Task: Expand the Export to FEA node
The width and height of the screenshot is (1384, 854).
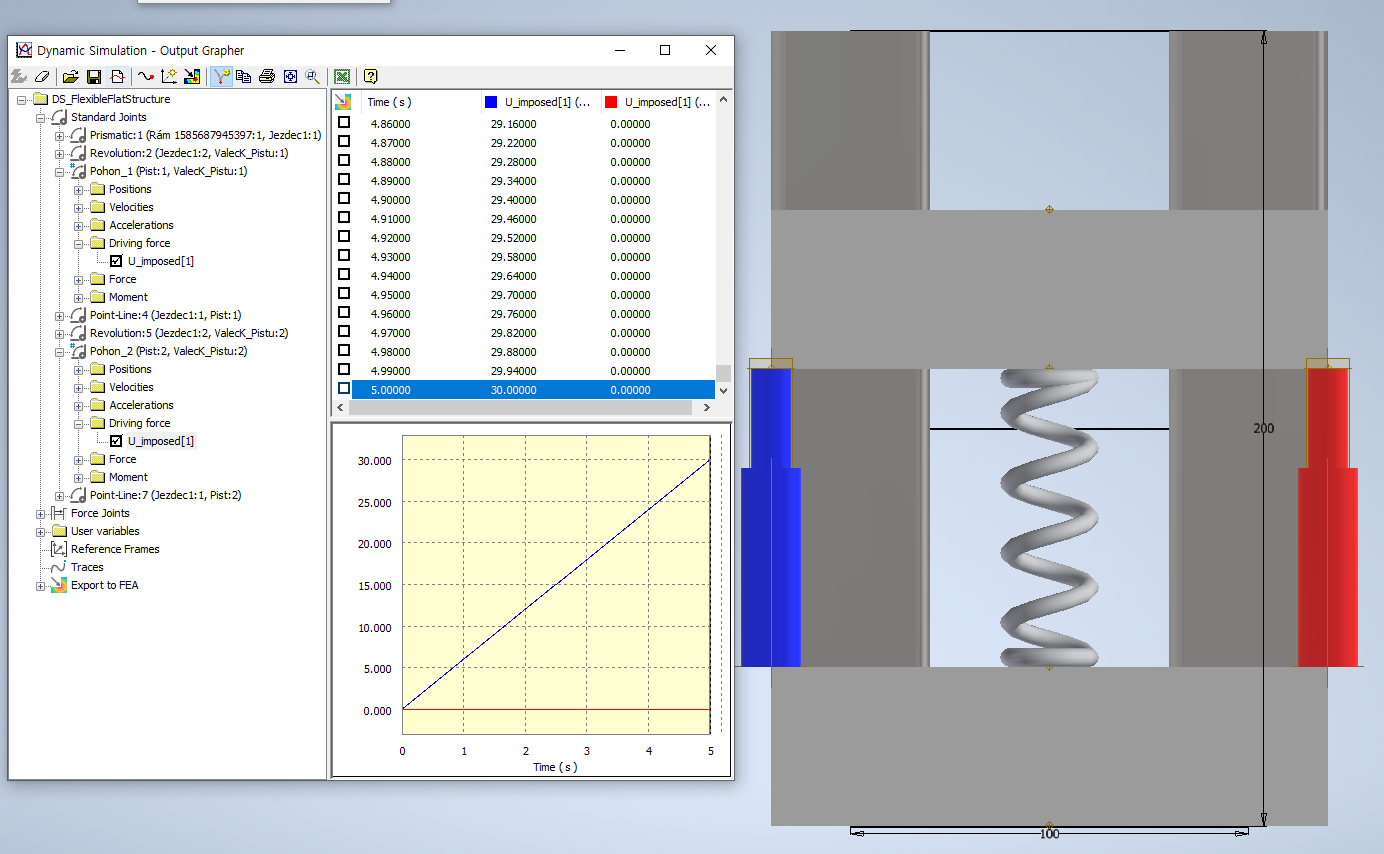Action: click(40, 585)
